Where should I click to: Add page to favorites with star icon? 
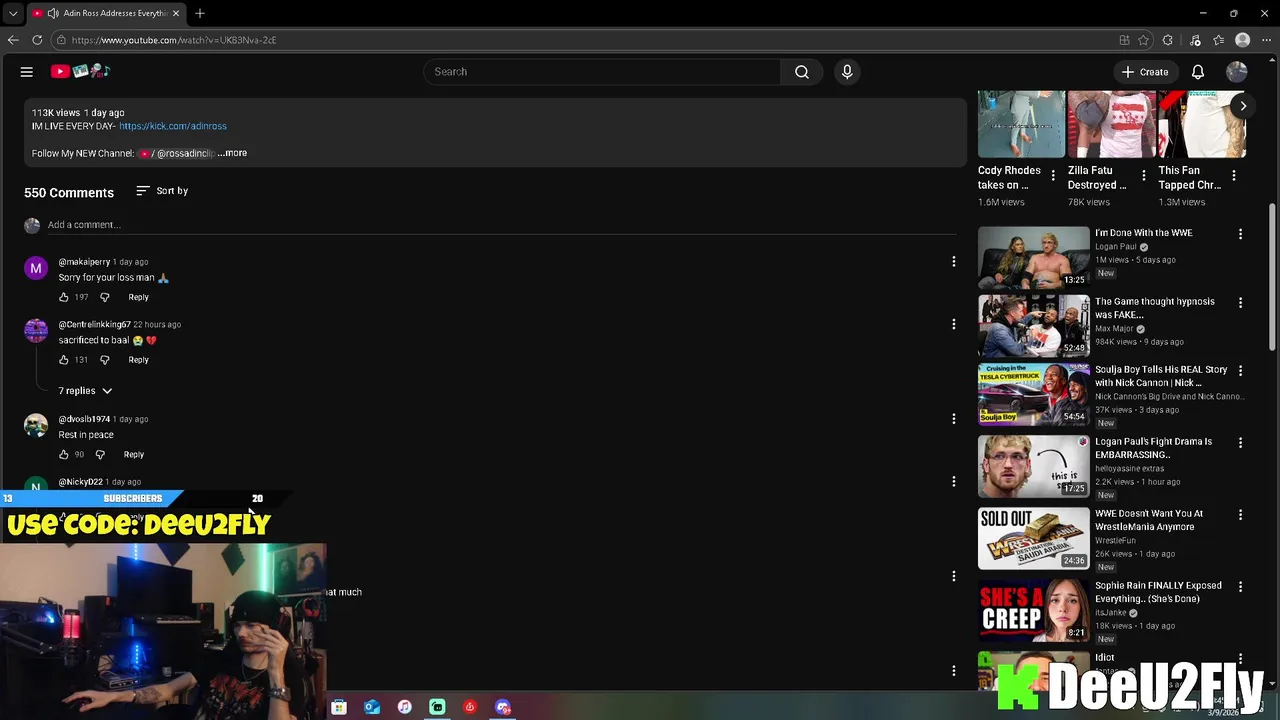click(1143, 40)
